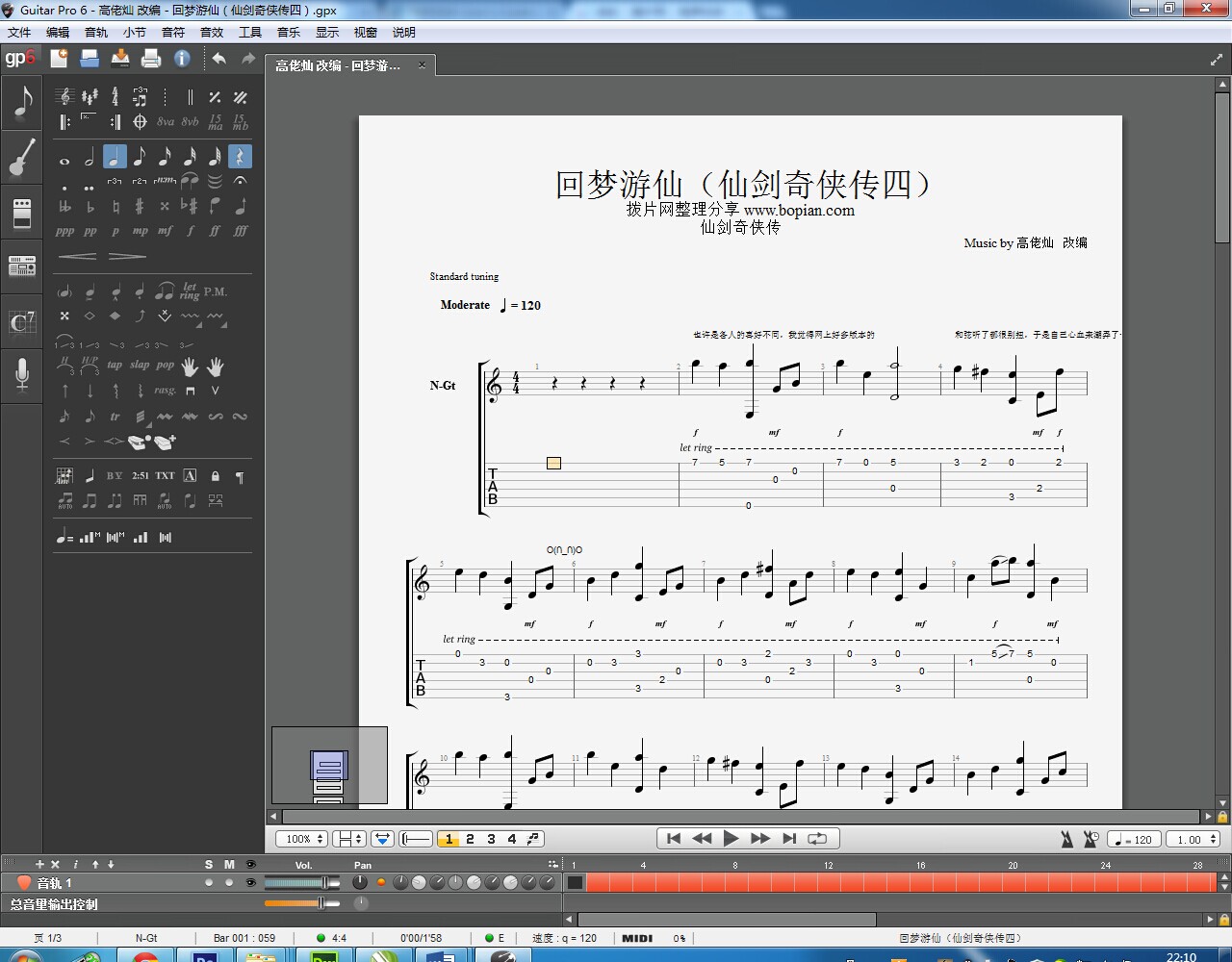This screenshot has height=962, width=1232.
Task: Delete track with X button
Action: 55,864
